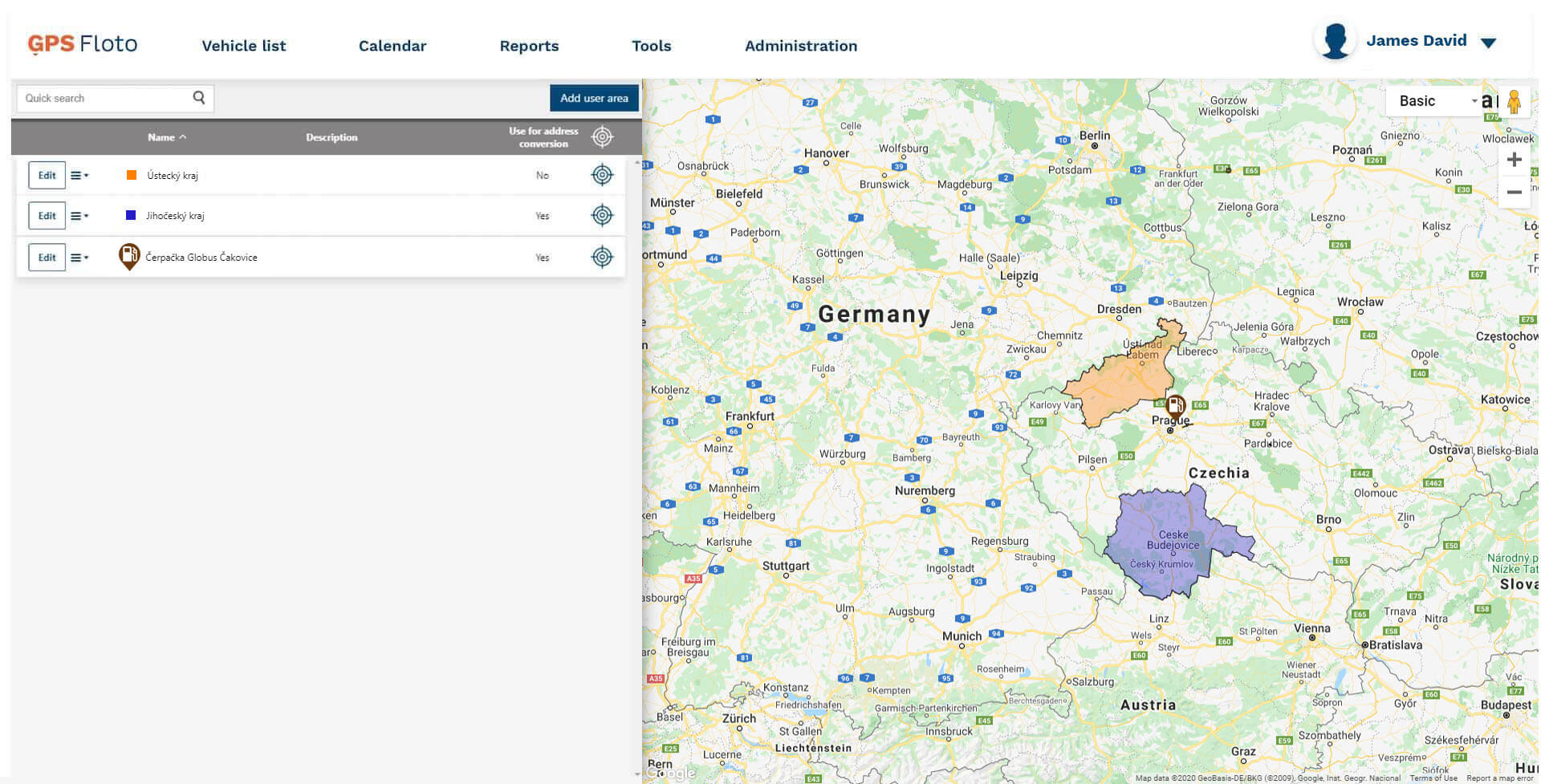Click the Dresden city label
The width and height of the screenshot is (1541, 784).
1119,309
